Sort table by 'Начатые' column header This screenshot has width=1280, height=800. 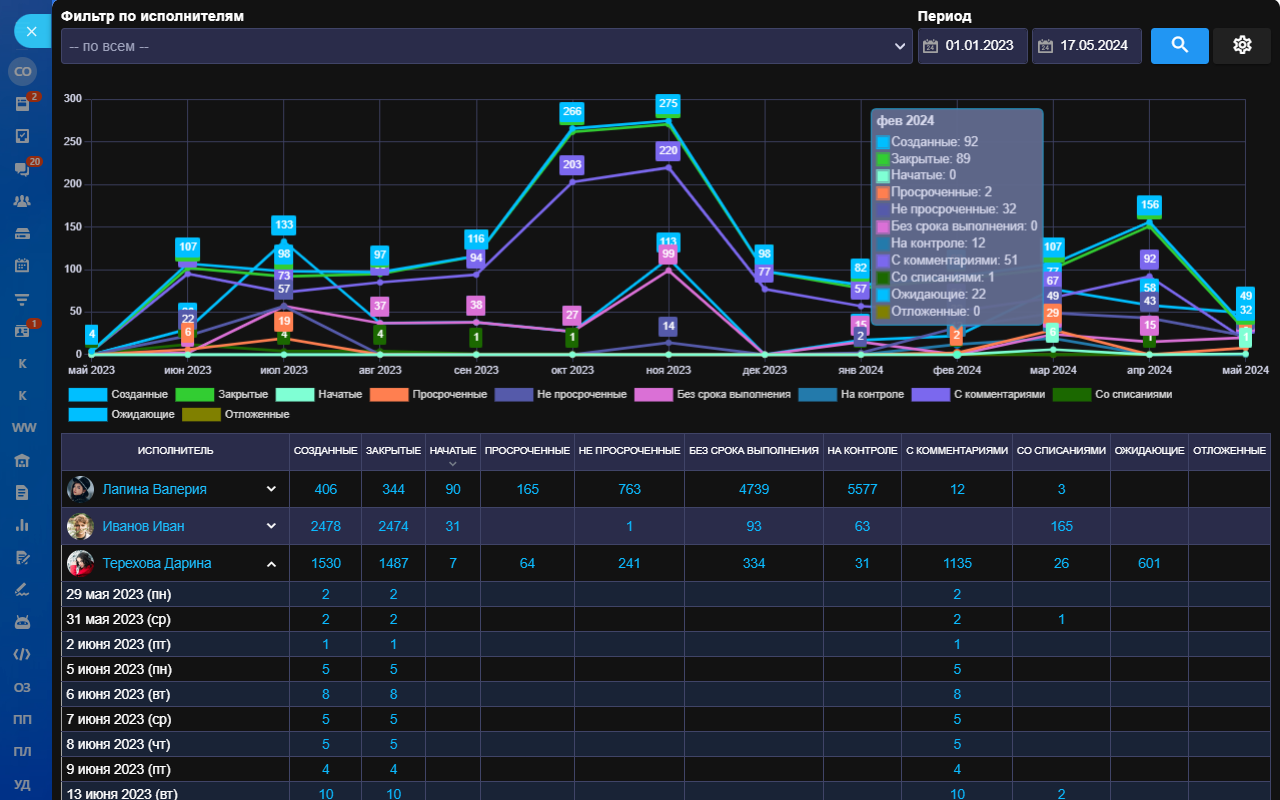(x=452, y=451)
